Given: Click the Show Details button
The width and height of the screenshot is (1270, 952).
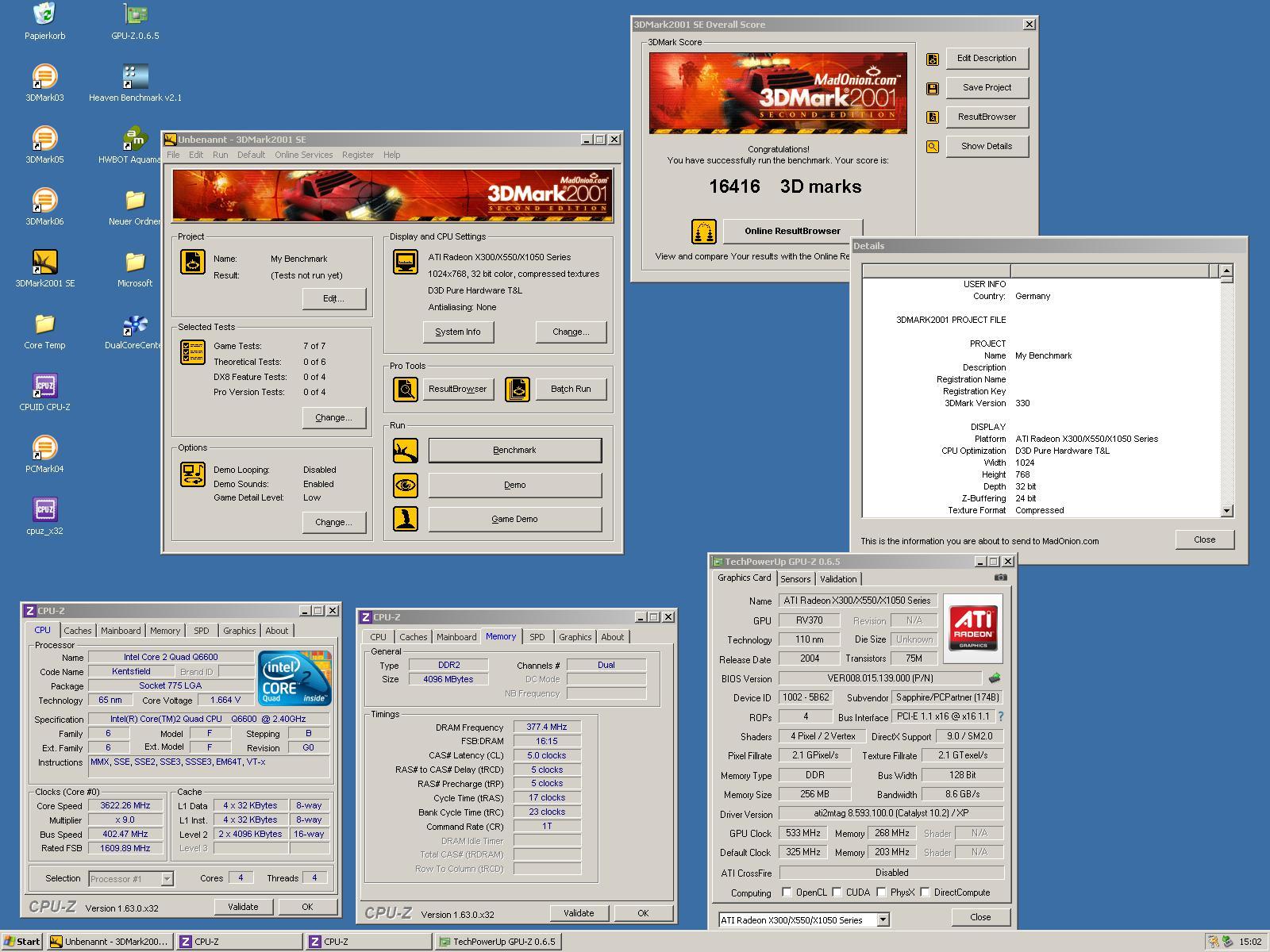Looking at the screenshot, I should [x=987, y=146].
